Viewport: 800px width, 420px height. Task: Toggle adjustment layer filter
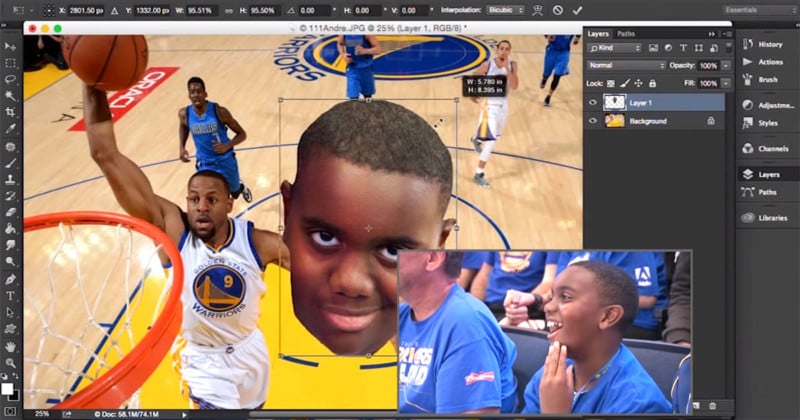(668, 48)
